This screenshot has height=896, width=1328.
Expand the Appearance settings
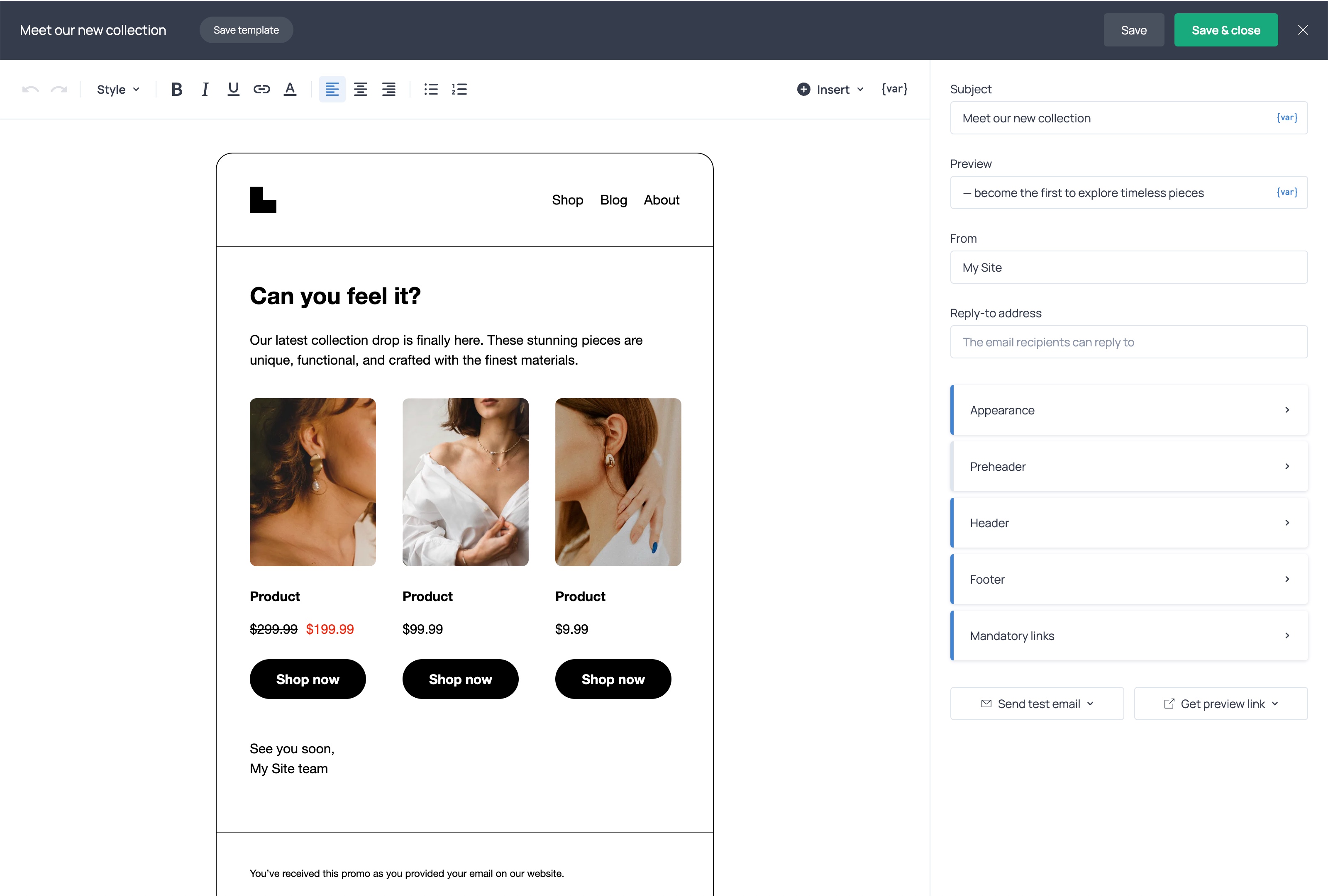pos(1128,410)
